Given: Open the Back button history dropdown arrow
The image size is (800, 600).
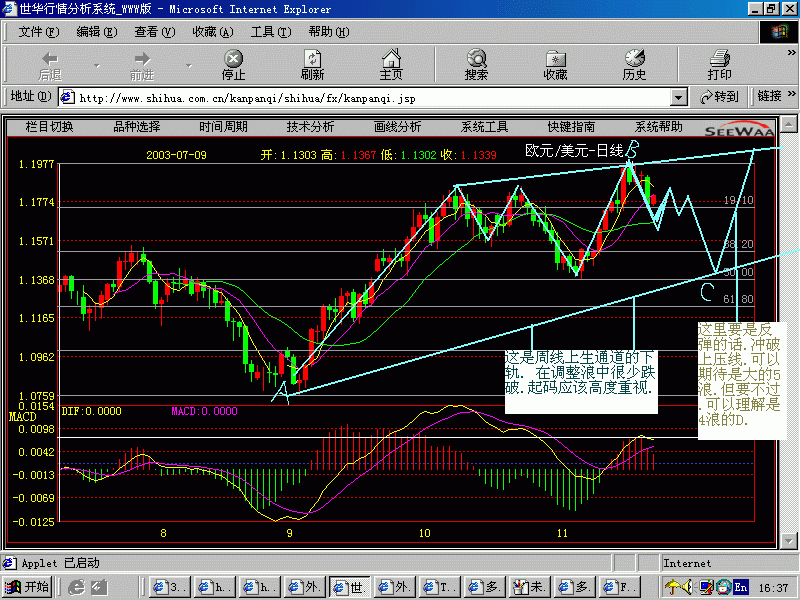Looking at the screenshot, I should (97, 66).
